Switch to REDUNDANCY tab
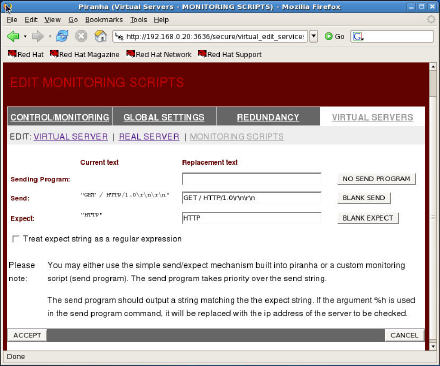440x366 pixels. click(x=268, y=117)
